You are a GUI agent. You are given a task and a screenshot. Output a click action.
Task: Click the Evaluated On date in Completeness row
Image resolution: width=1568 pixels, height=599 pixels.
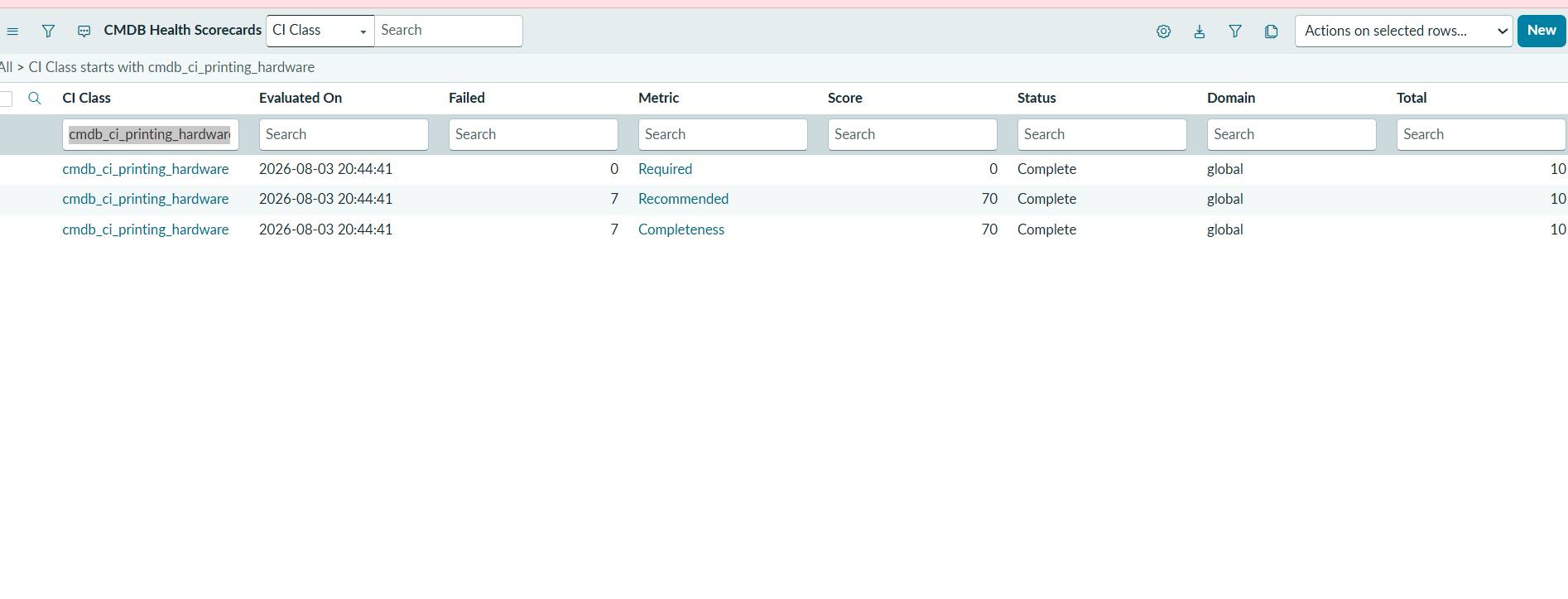pyautogui.click(x=325, y=229)
